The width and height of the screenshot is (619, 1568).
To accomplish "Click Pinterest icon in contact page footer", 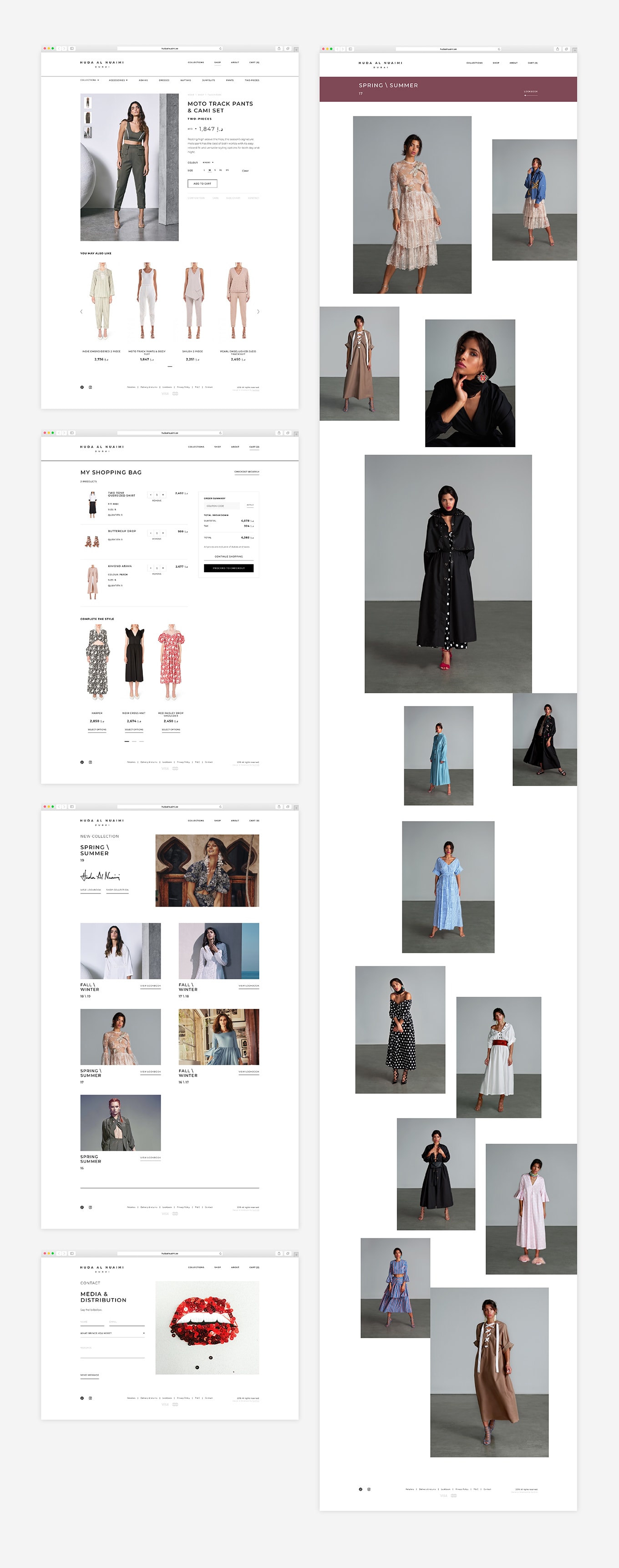I will tap(82, 1398).
